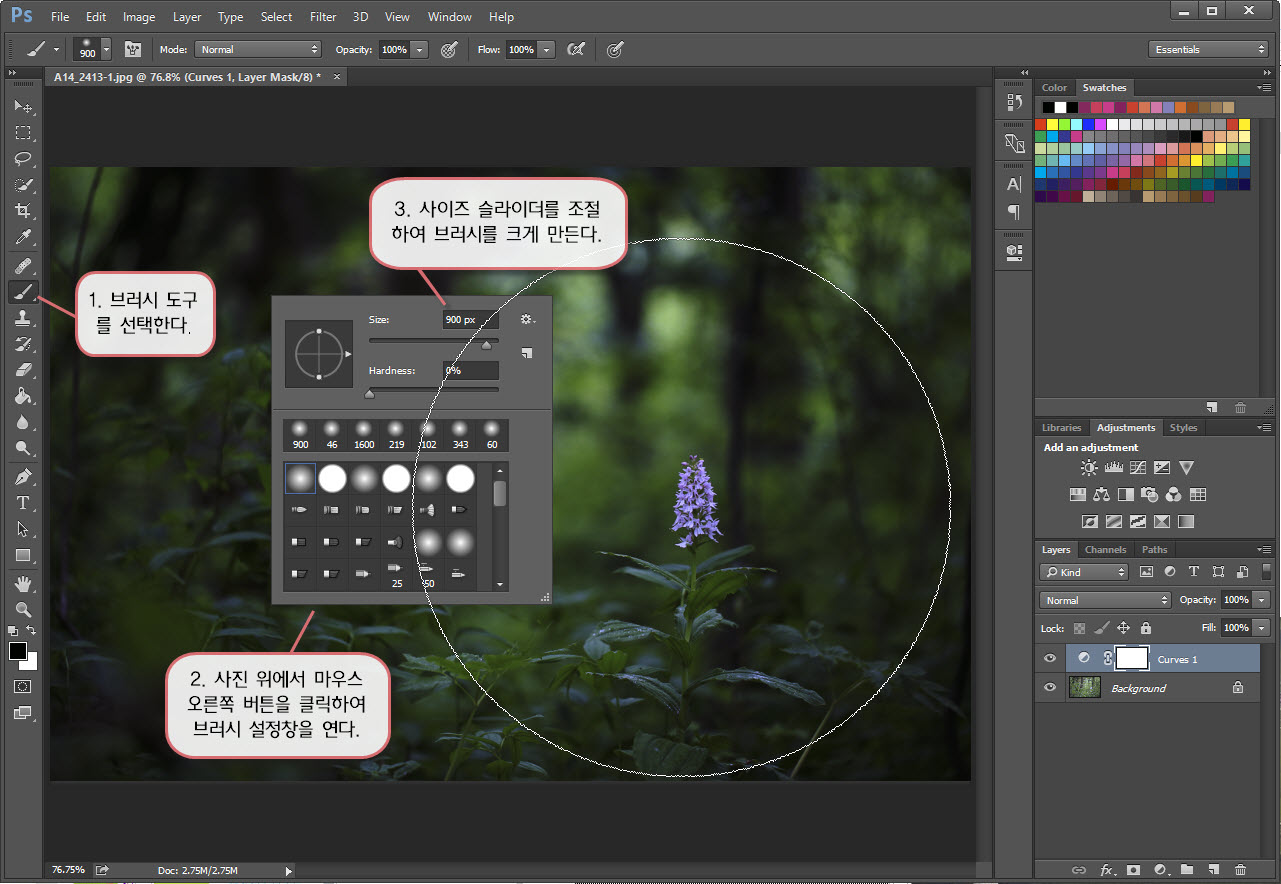Select the Blur tool
This screenshot has height=884, width=1281.
click(x=23, y=422)
